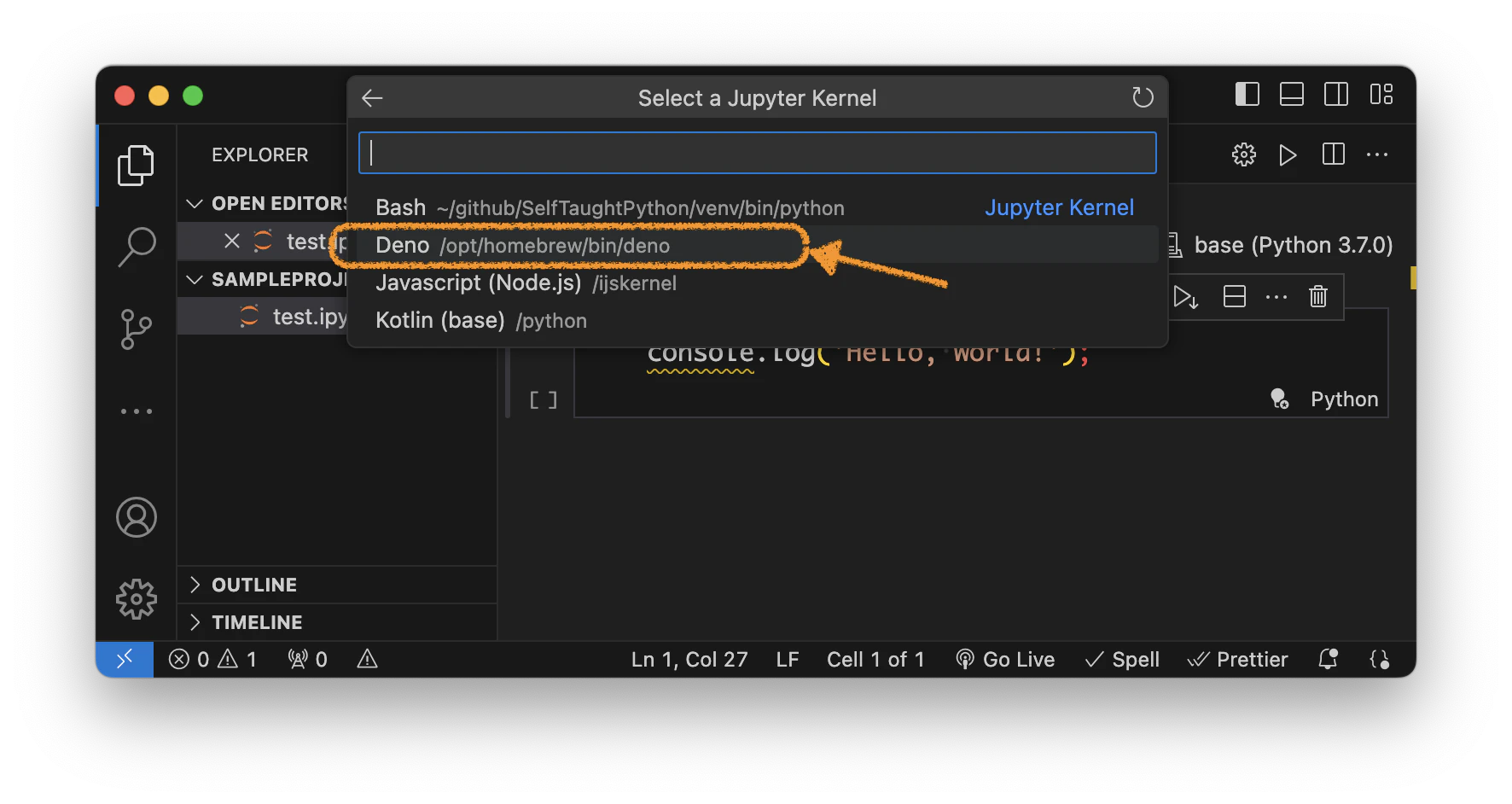Expand the Outline section
This screenshot has height=804, width=1512.
[336, 585]
